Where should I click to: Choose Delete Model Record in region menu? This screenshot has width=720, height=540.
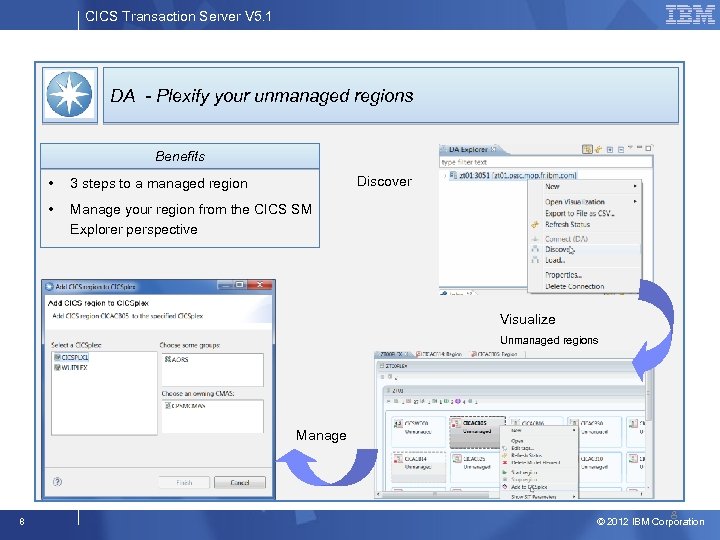pyautogui.click(x=539, y=463)
